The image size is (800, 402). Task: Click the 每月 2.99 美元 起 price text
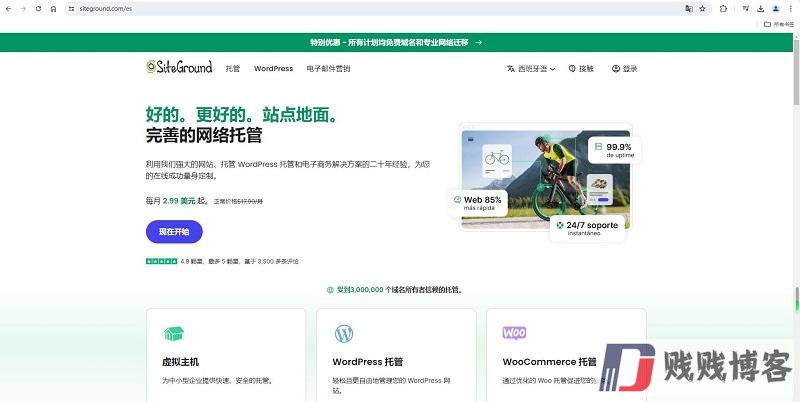[177, 201]
